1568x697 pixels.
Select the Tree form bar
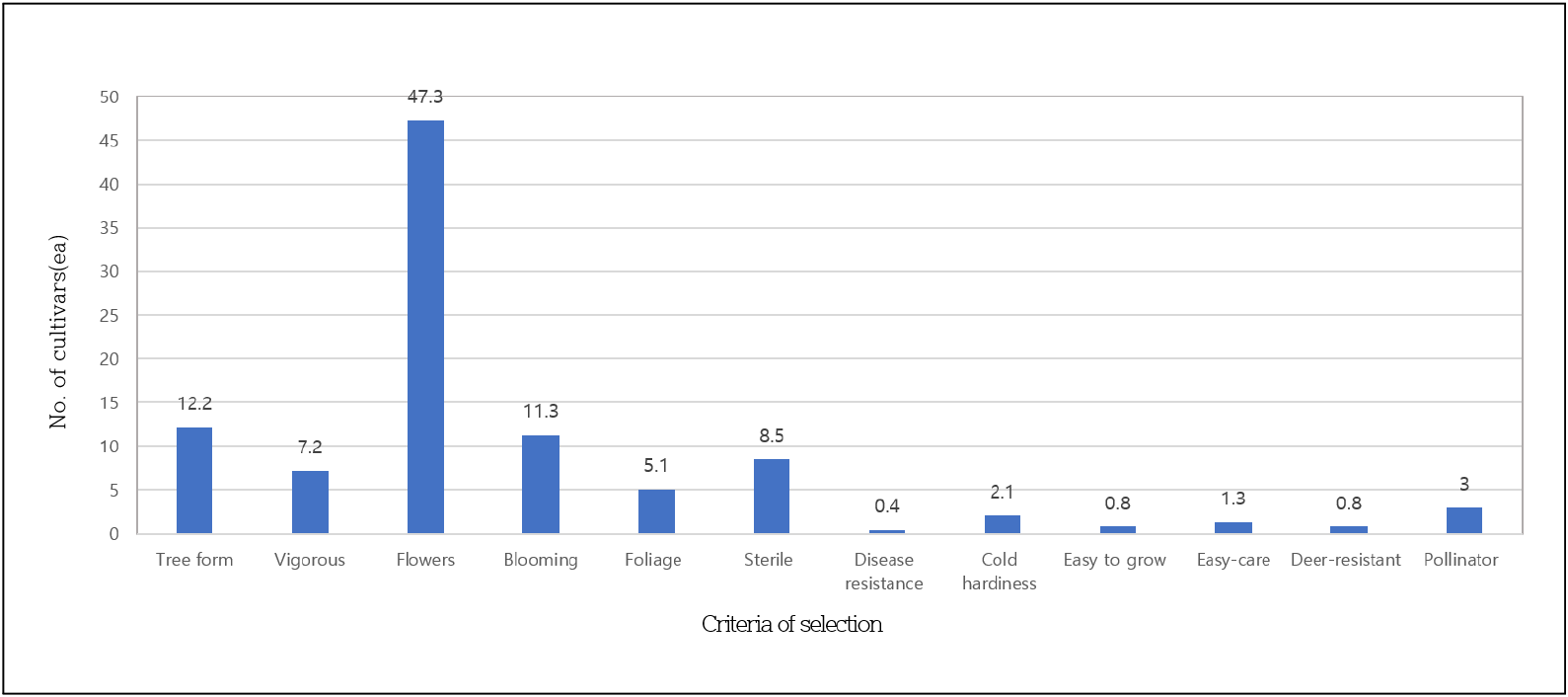click(x=194, y=481)
